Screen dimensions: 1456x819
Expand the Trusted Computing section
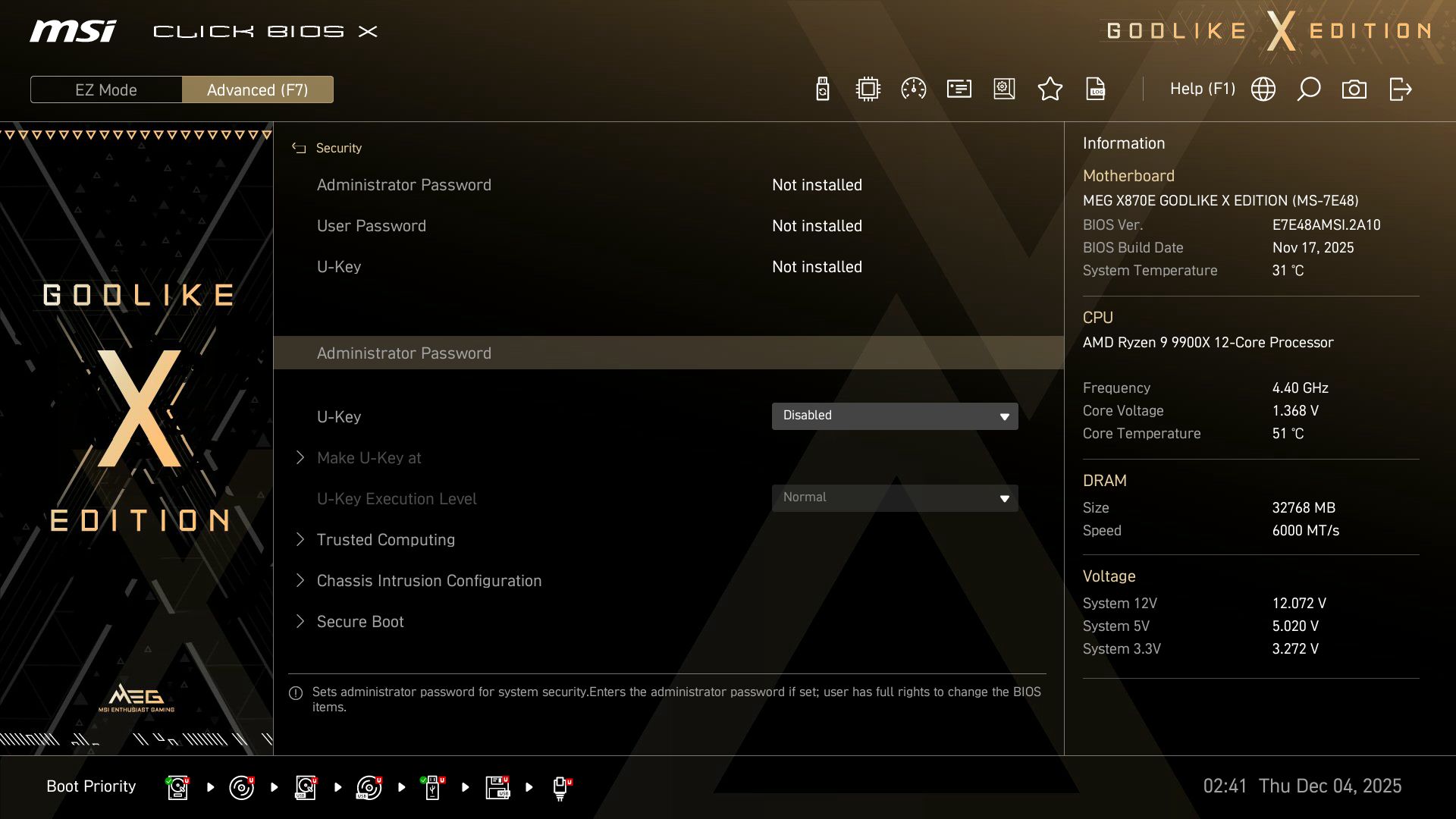coord(385,539)
